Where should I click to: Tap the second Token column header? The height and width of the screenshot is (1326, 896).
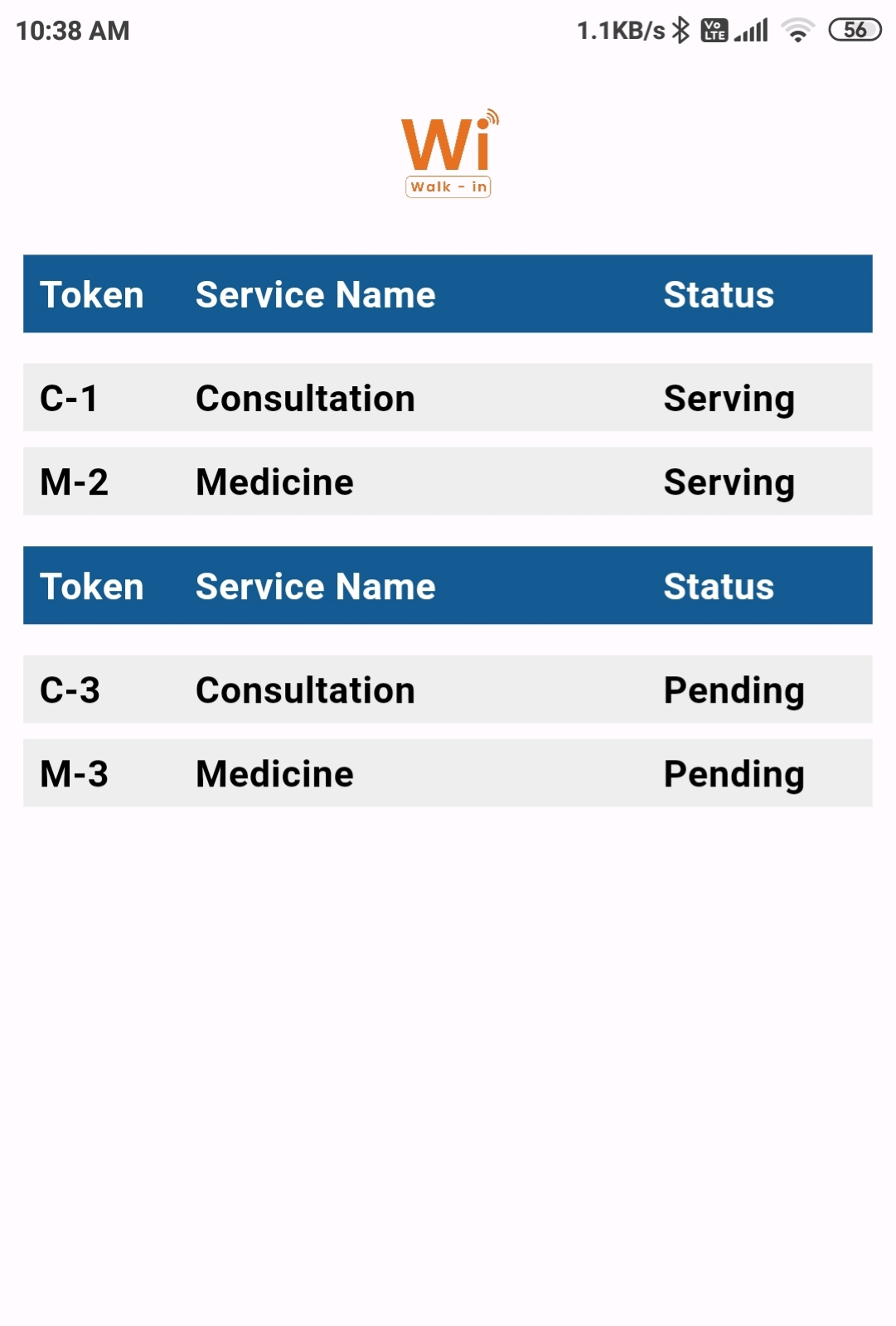tap(92, 587)
